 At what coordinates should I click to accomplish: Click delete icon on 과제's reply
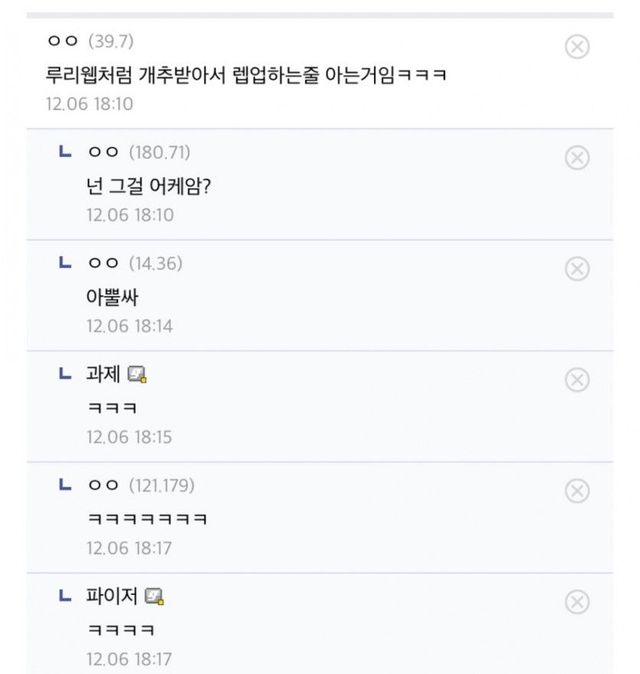[x=577, y=380]
